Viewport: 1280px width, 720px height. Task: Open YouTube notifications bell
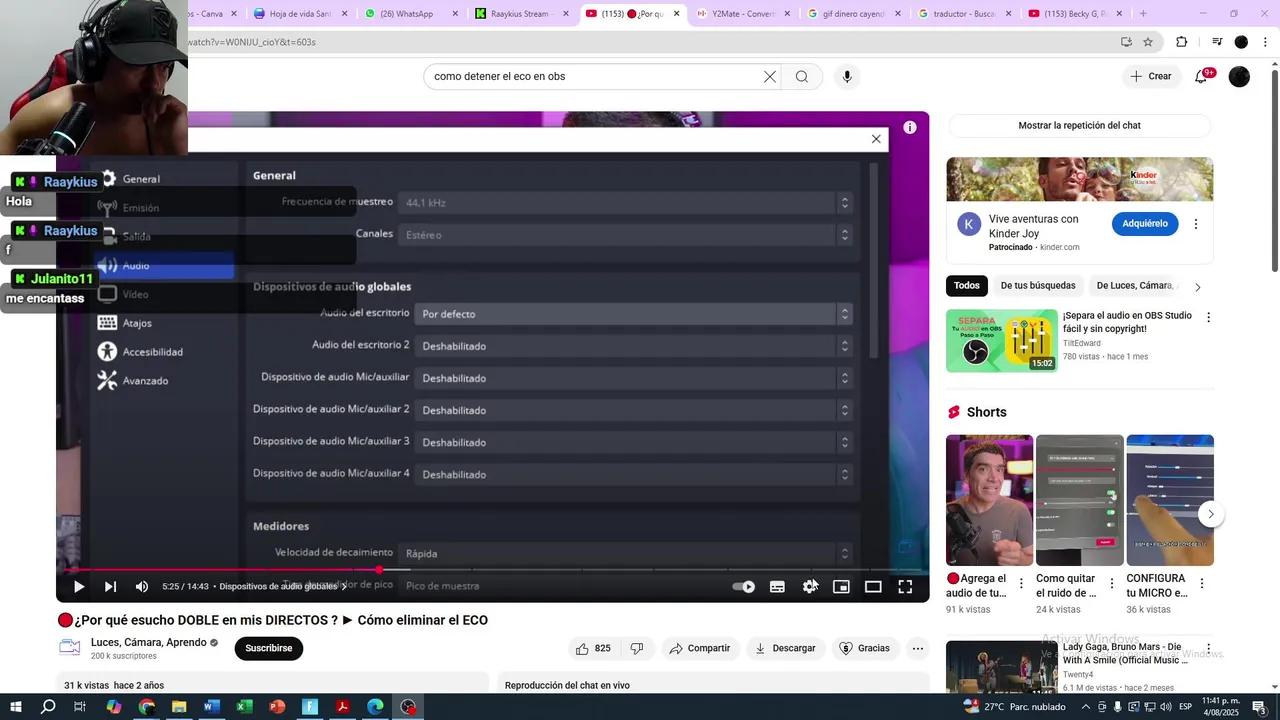(1201, 76)
